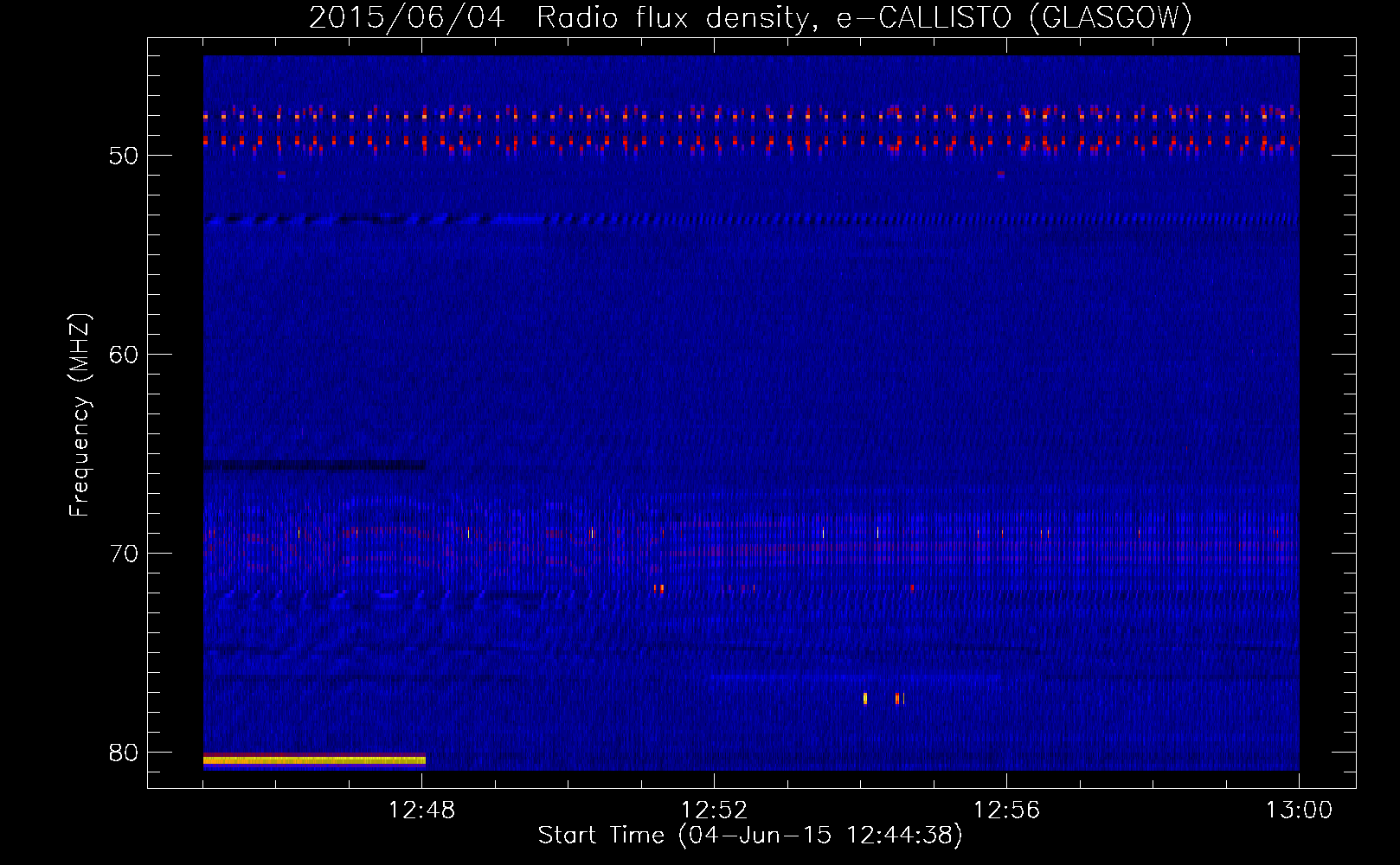
Task: Click the plot title mentioning e-CALLISTO (GLASGOW)
Action: click(750, 18)
